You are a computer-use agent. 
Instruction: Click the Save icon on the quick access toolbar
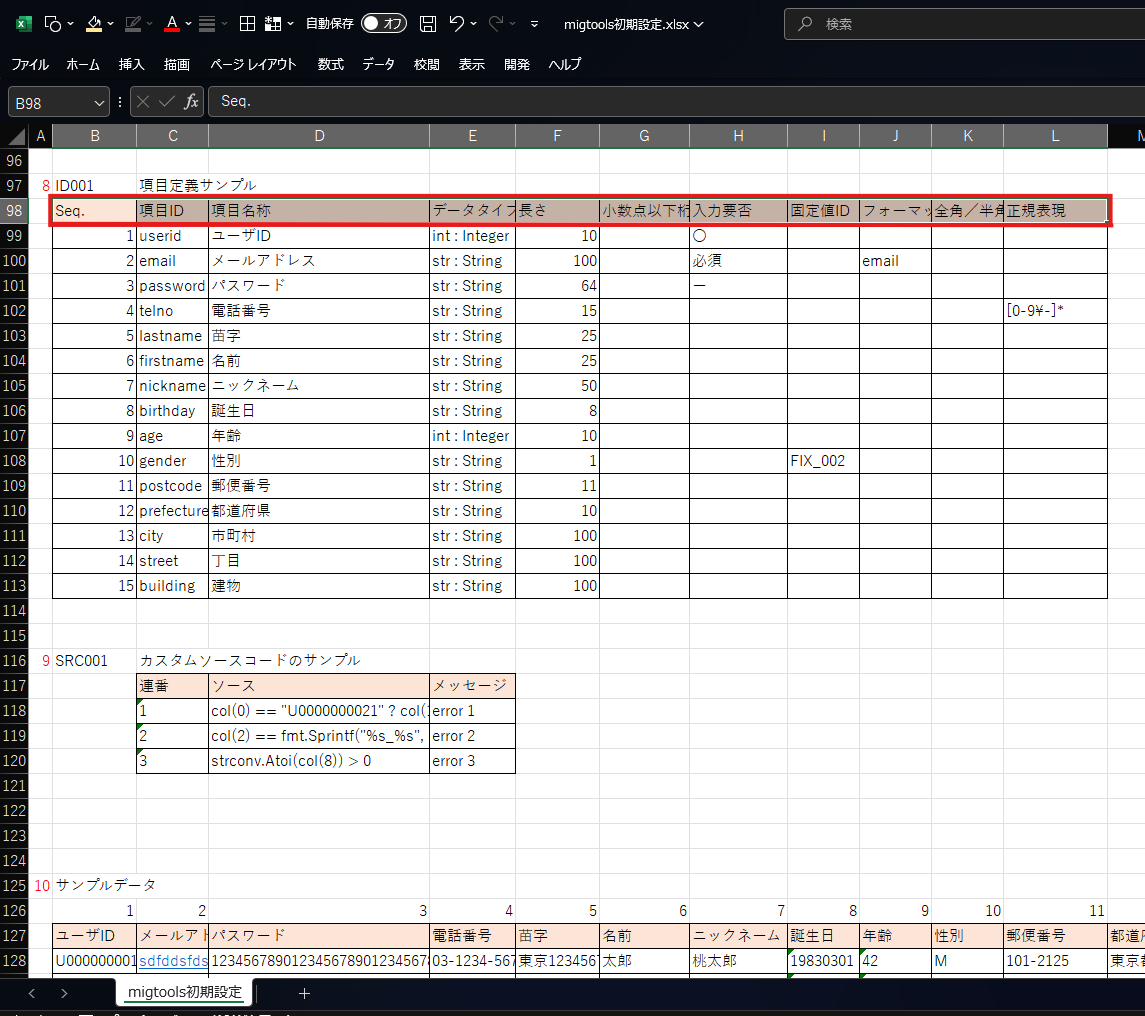click(x=427, y=24)
